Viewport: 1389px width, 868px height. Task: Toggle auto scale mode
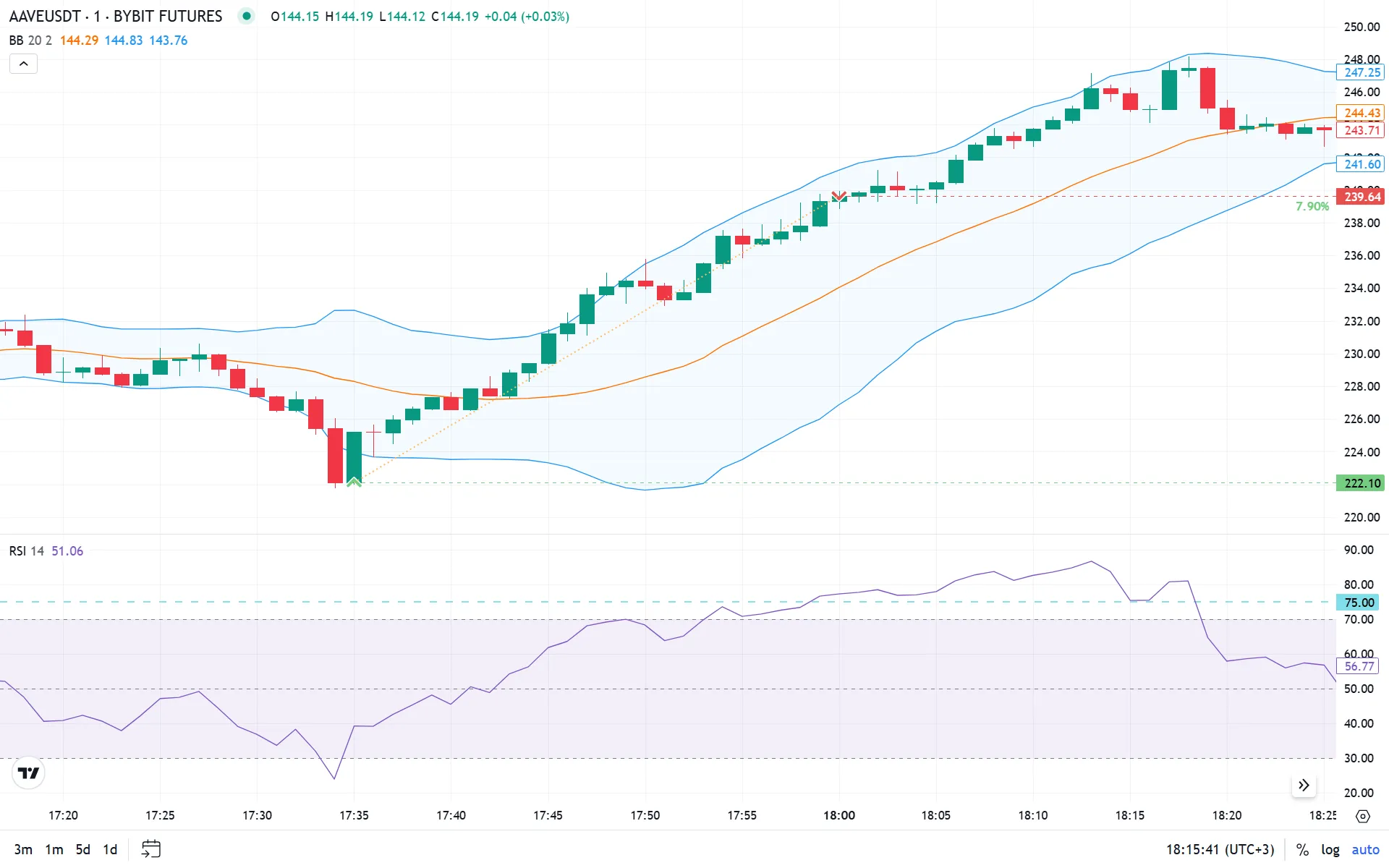1365,849
